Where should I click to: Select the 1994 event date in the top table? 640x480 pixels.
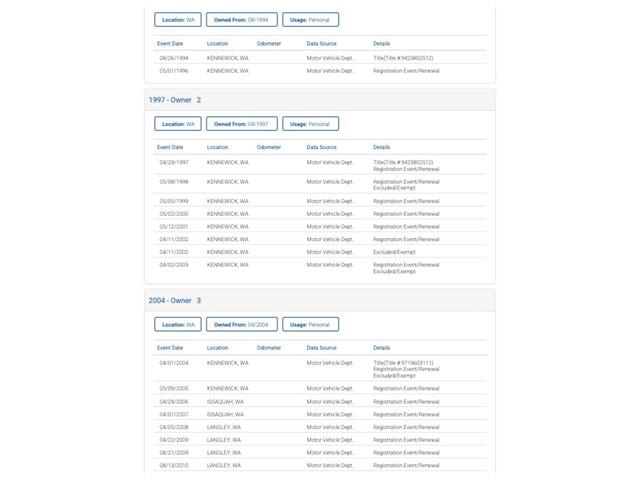(174, 58)
